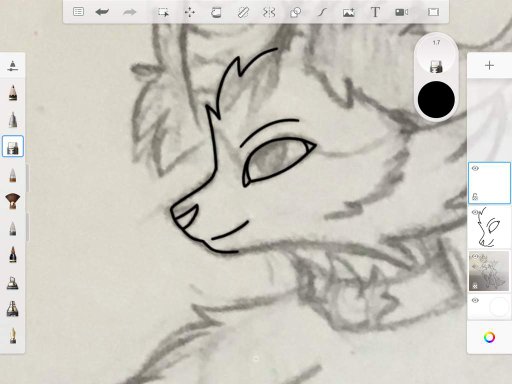Open the main menu list icon

pyautogui.click(x=78, y=12)
